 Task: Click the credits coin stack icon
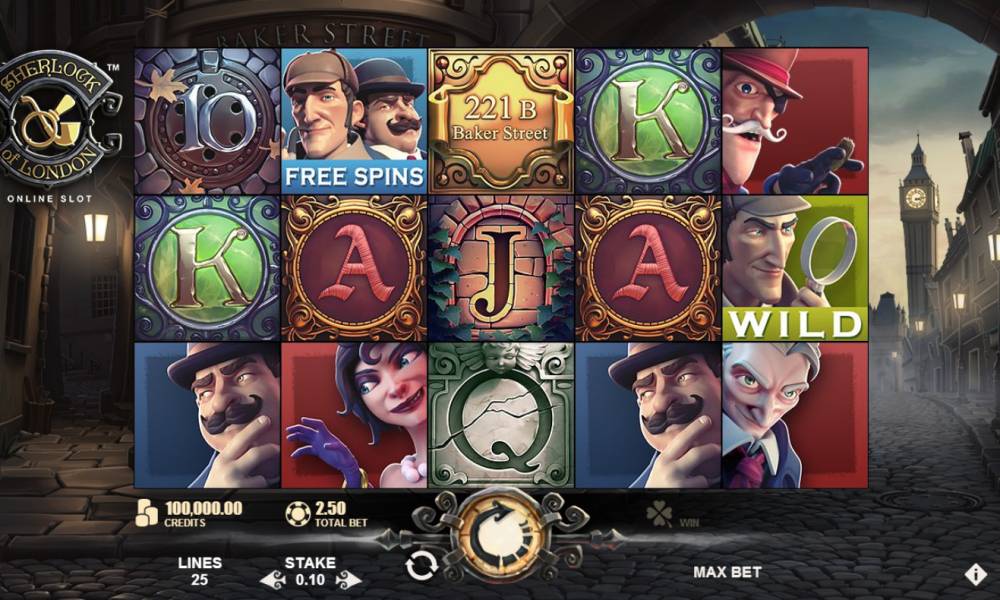[x=147, y=512]
